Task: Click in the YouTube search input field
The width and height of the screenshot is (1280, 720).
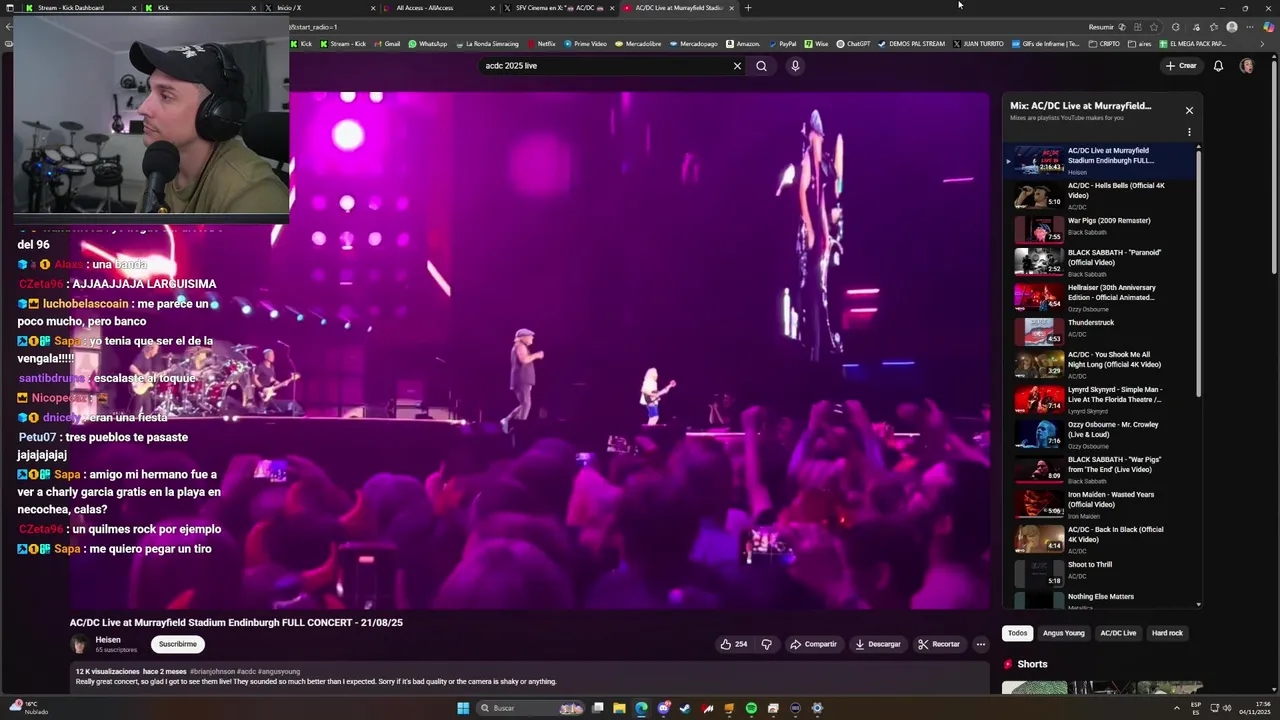Action: (x=605, y=66)
